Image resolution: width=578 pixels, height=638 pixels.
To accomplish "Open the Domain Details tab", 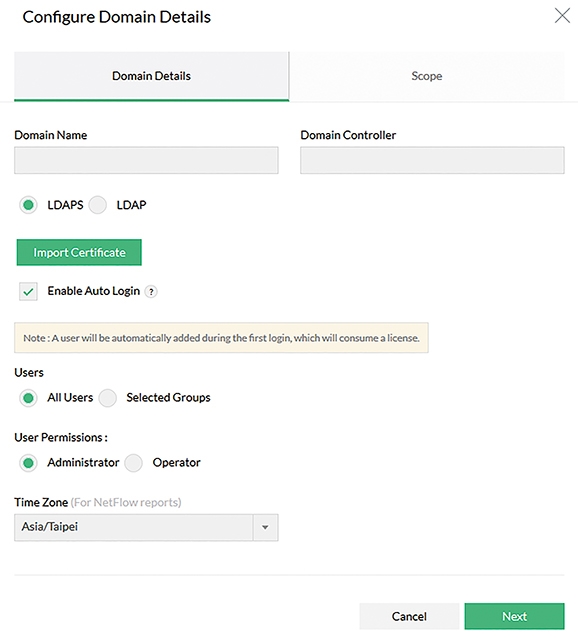I will [151, 76].
